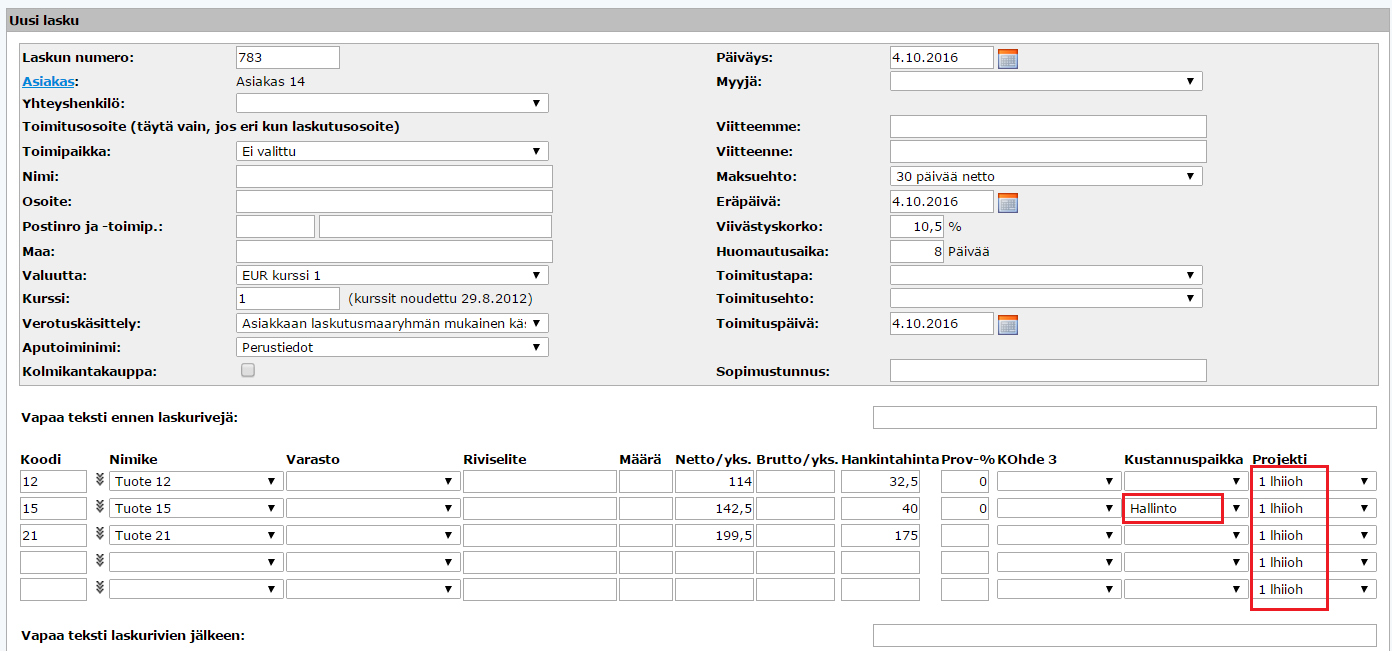Open the Asiakas customer link
Image resolution: width=1392 pixels, height=651 pixels.
[x=48, y=81]
